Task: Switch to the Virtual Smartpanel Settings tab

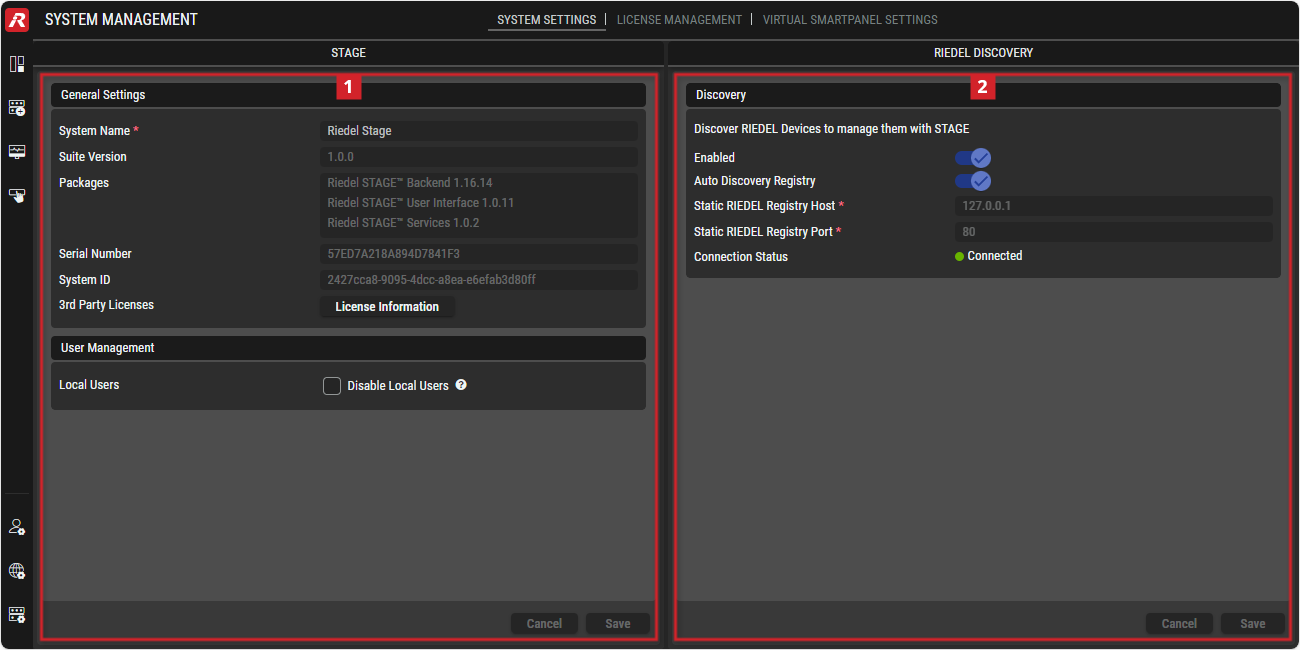Action: point(850,20)
